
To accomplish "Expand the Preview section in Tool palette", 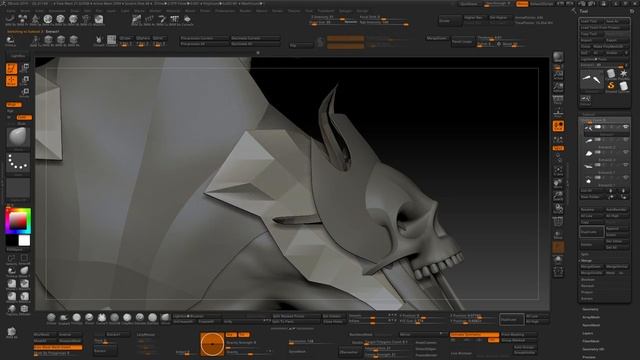I will coord(589,357).
